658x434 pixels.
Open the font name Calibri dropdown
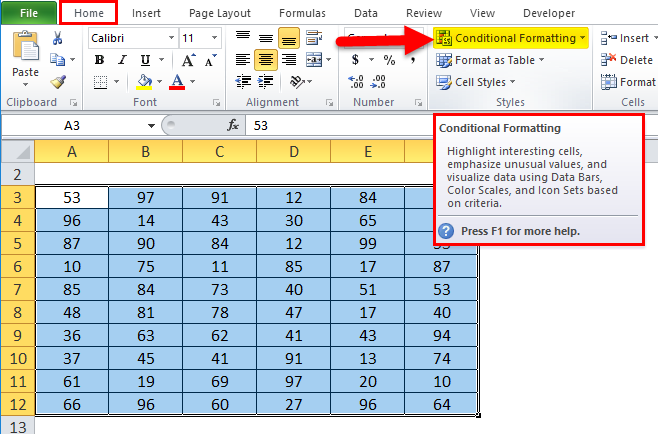[171, 38]
